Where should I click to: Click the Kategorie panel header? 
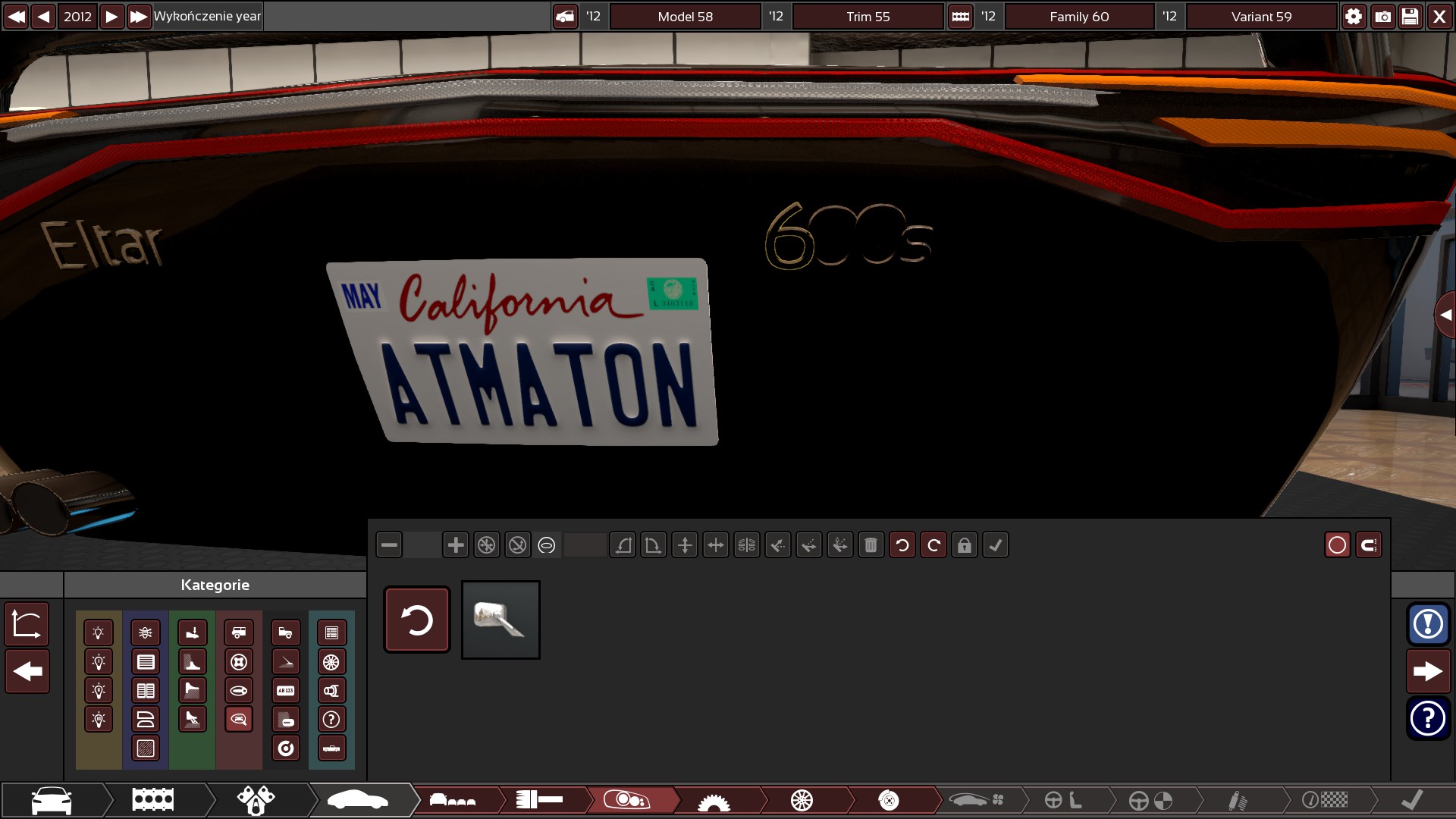coord(215,585)
